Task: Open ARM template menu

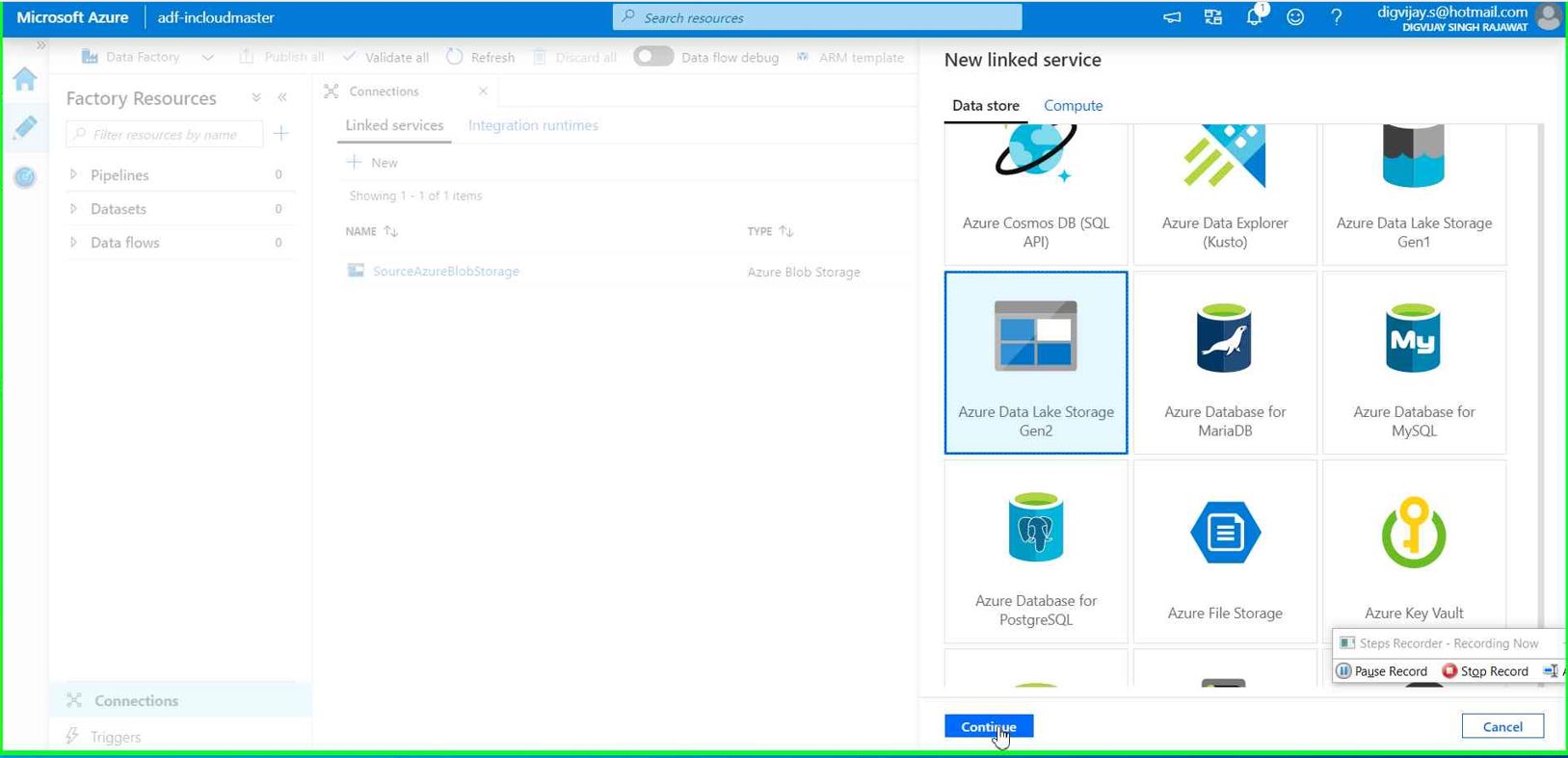Action: click(850, 57)
